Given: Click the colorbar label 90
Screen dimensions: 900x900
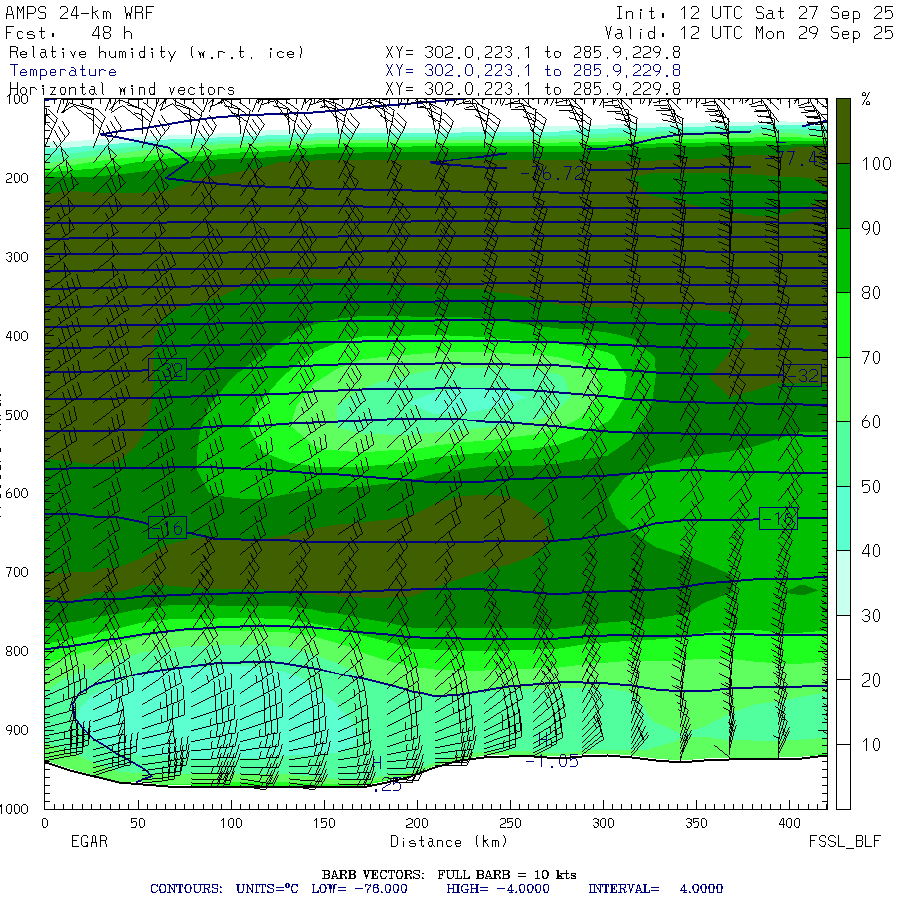Looking at the screenshot, I should click(871, 228).
